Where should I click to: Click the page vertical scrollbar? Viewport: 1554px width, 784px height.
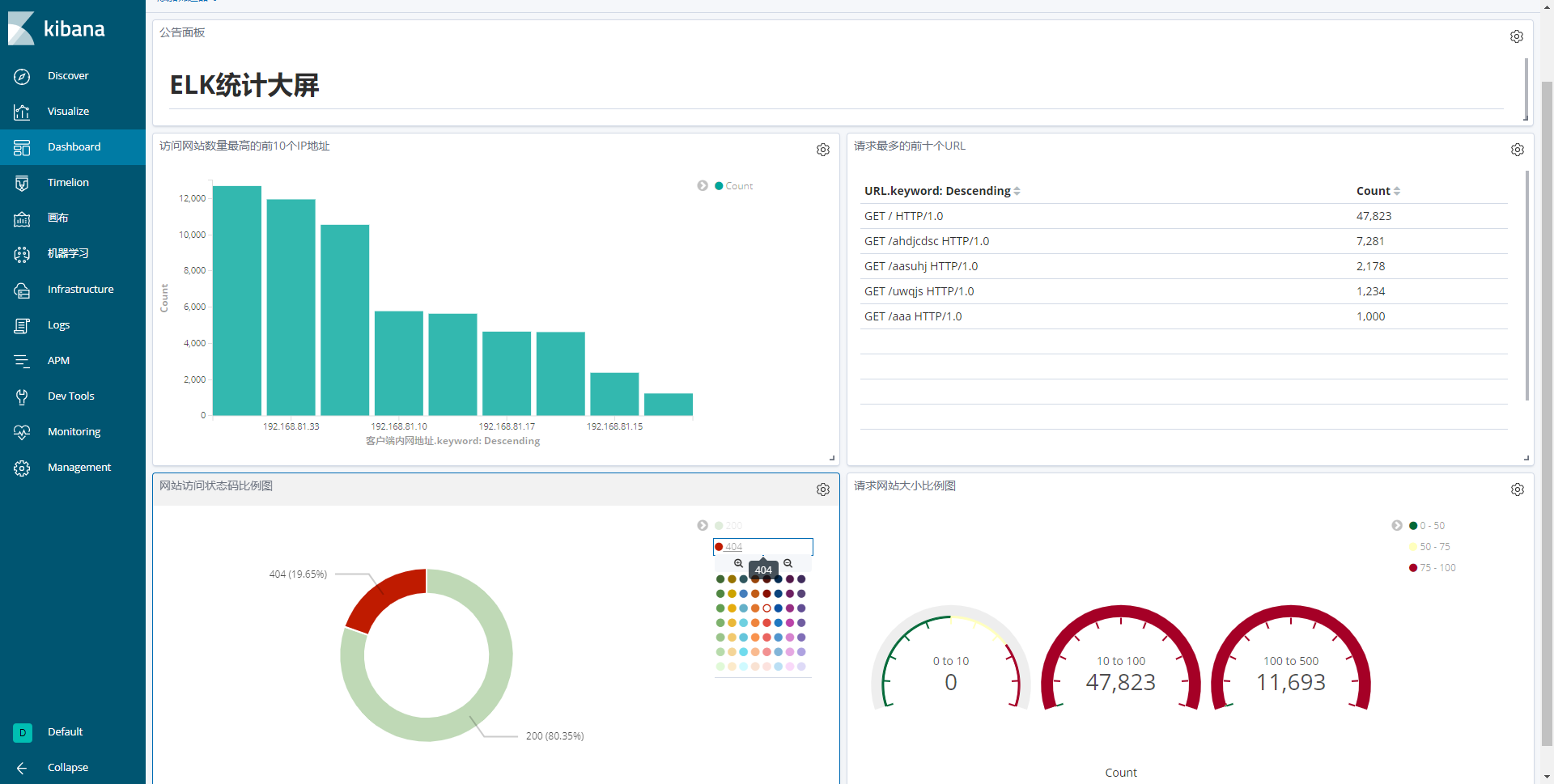[1547, 413]
